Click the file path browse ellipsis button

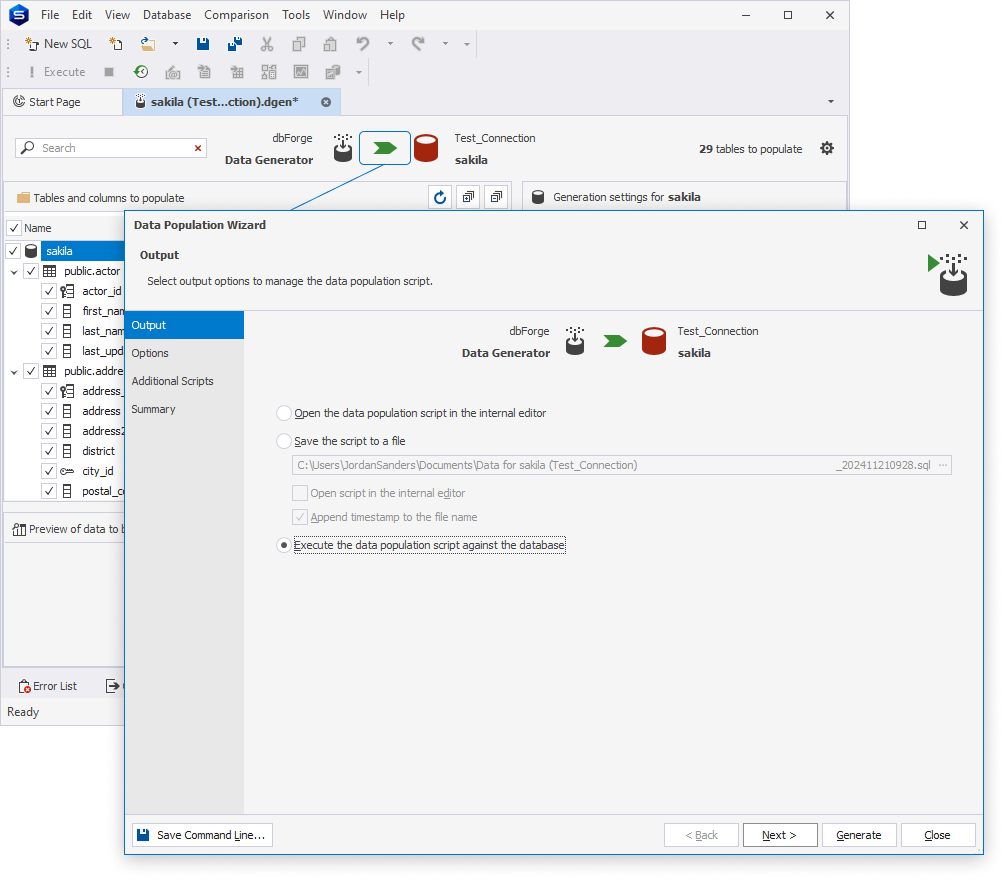tap(943, 465)
